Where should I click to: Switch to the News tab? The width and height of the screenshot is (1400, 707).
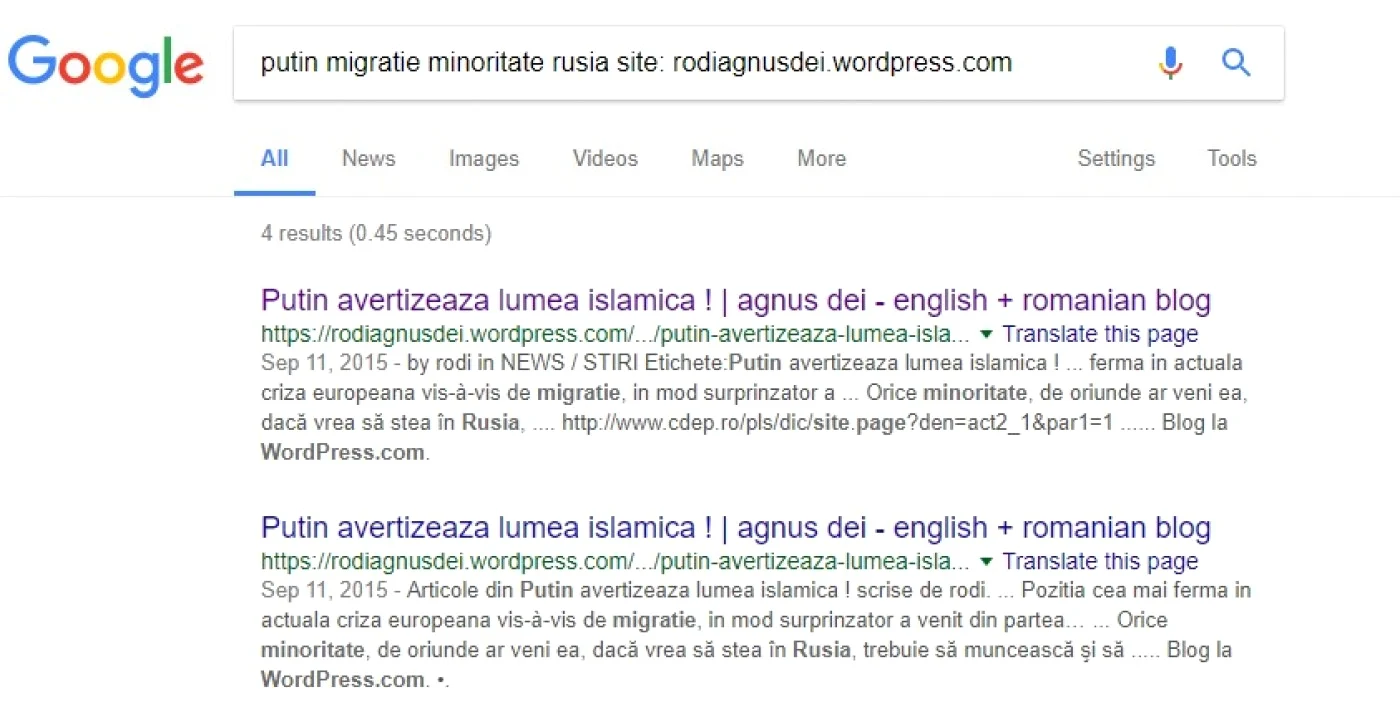point(368,158)
